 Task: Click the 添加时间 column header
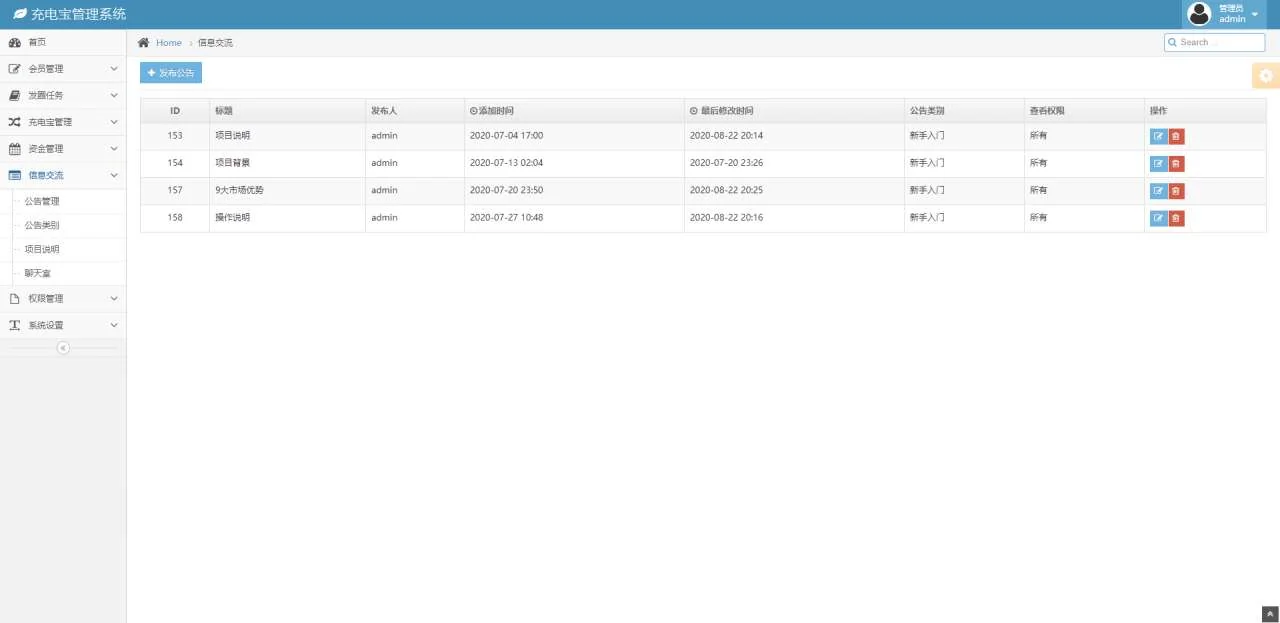(x=494, y=111)
